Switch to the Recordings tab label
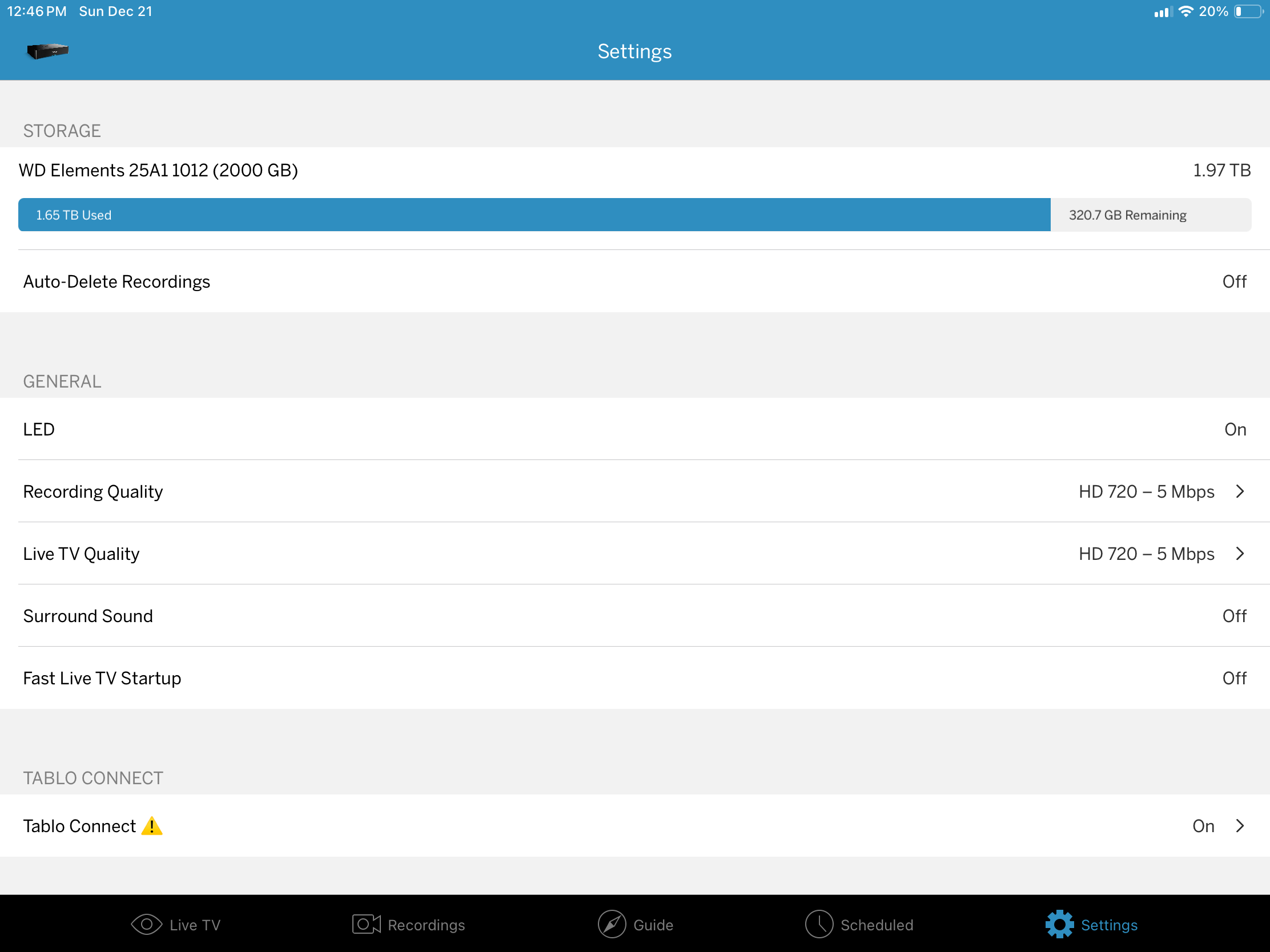Image resolution: width=1270 pixels, height=952 pixels. pos(426,925)
